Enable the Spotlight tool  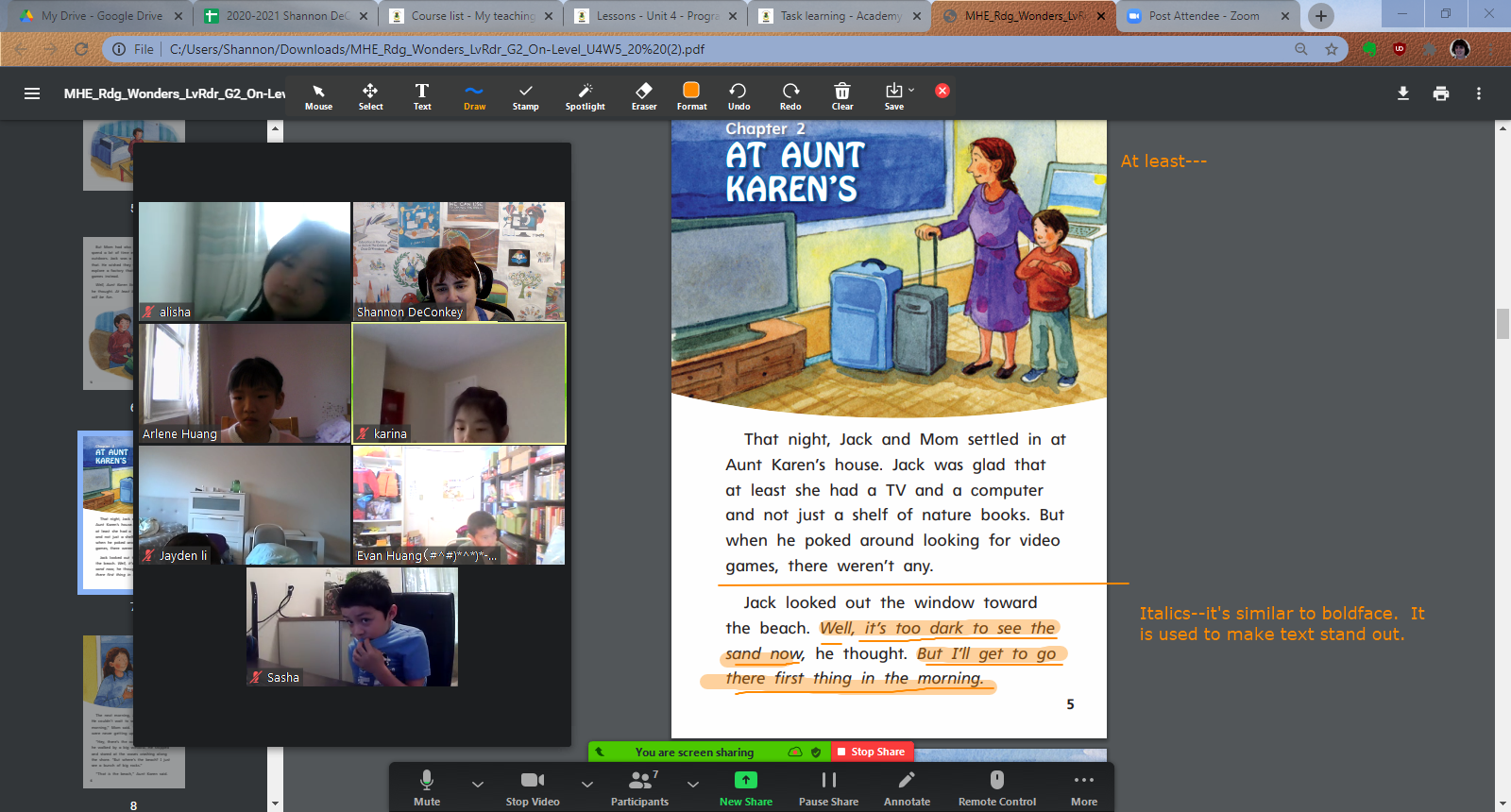coord(586,96)
